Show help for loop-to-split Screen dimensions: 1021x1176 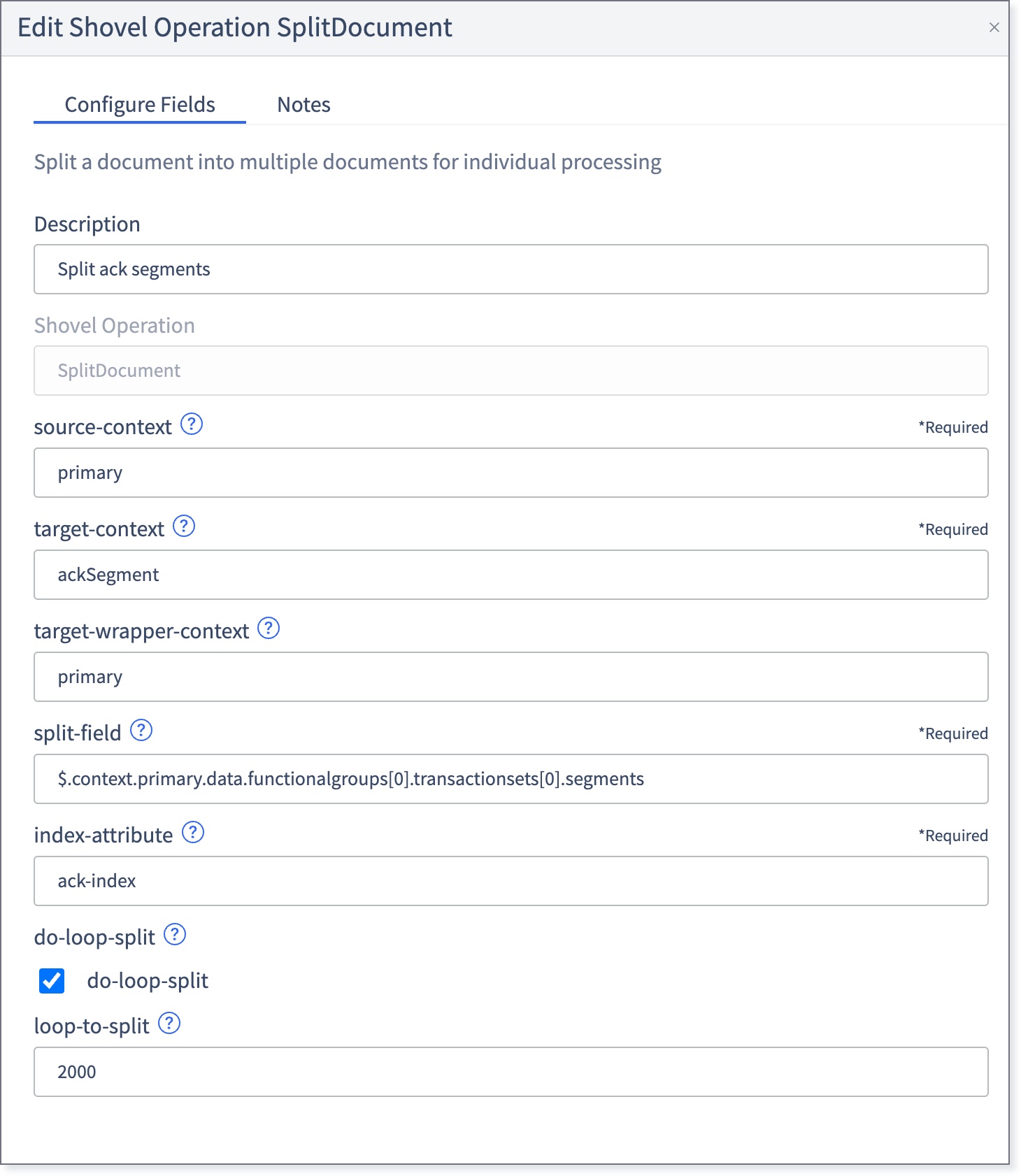(x=169, y=1023)
